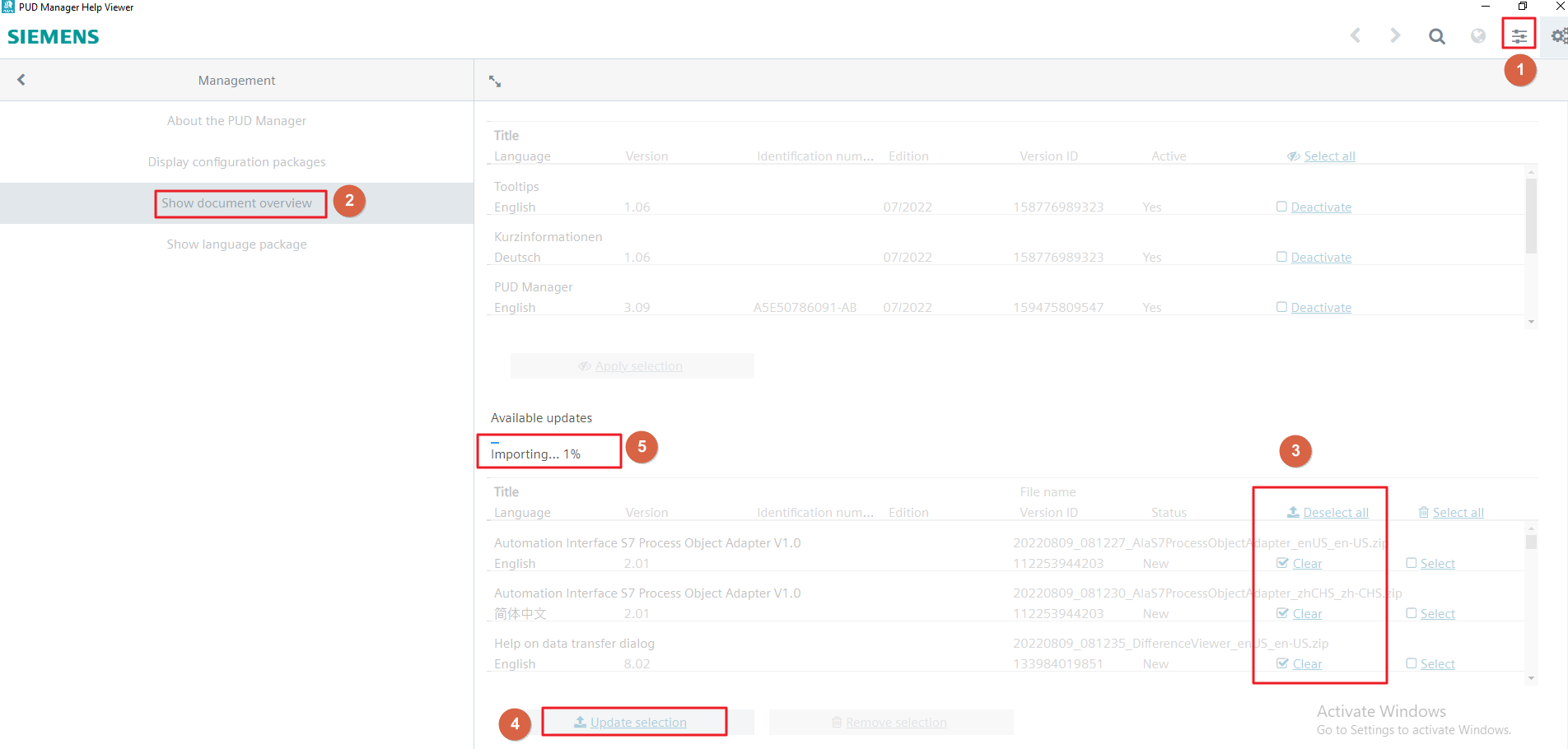Click the Importing... 1% progress text
1568x749 pixels.
click(535, 454)
